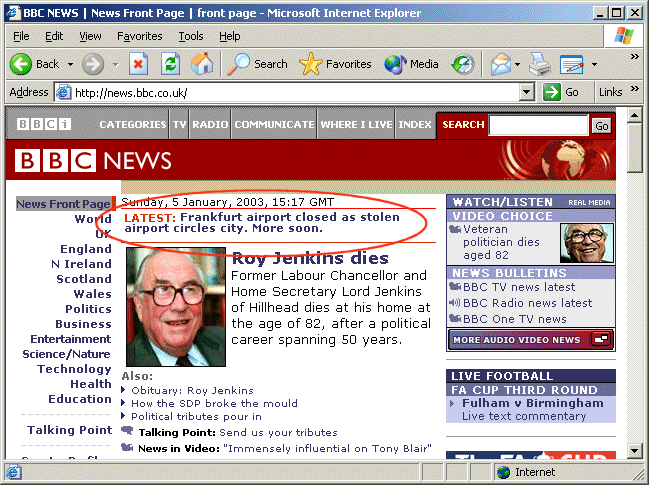Open the View menu

(x=90, y=36)
